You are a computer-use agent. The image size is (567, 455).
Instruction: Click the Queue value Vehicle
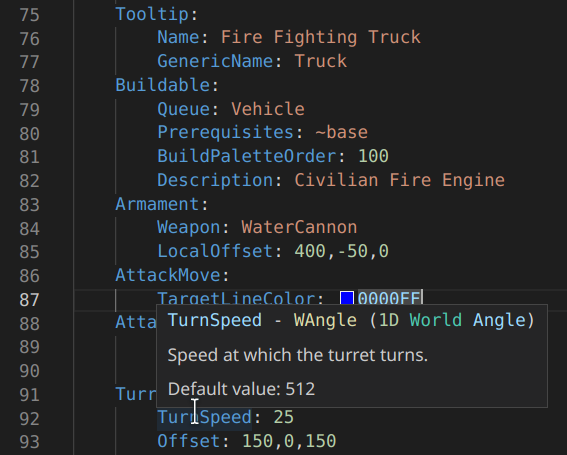[268, 109]
